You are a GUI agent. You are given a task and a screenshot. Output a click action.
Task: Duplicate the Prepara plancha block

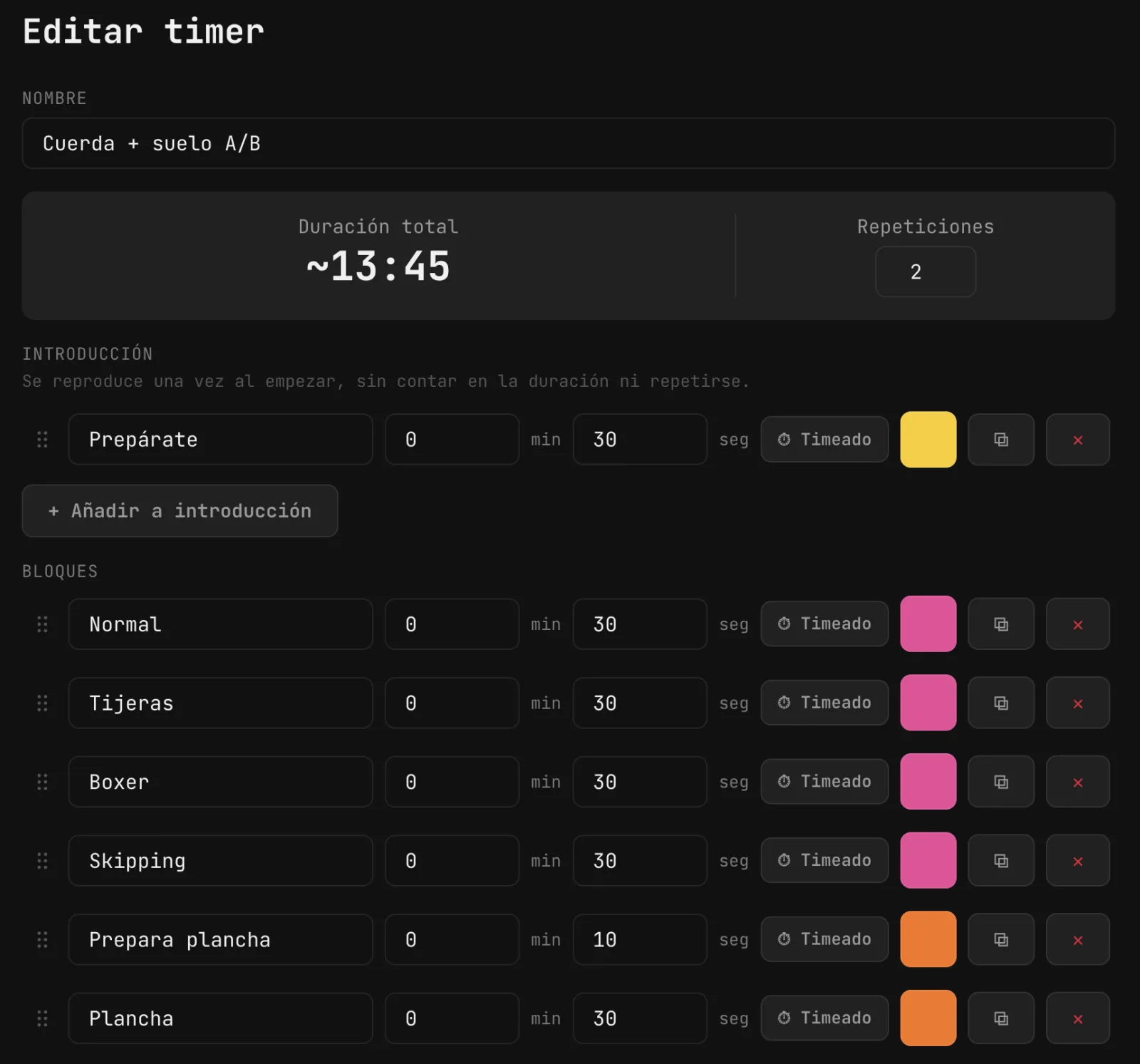tap(1001, 939)
